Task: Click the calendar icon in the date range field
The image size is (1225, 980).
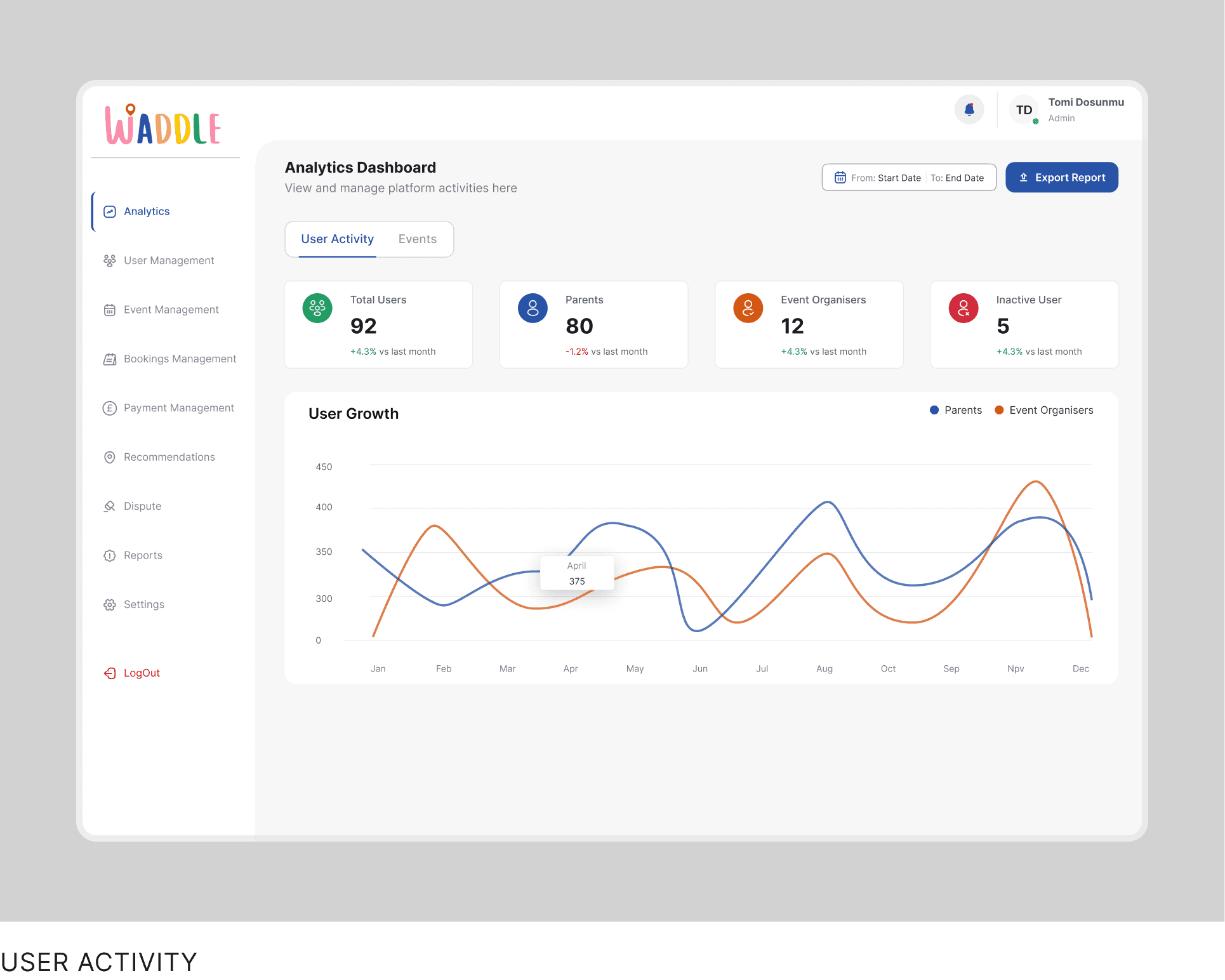Action: click(x=840, y=178)
